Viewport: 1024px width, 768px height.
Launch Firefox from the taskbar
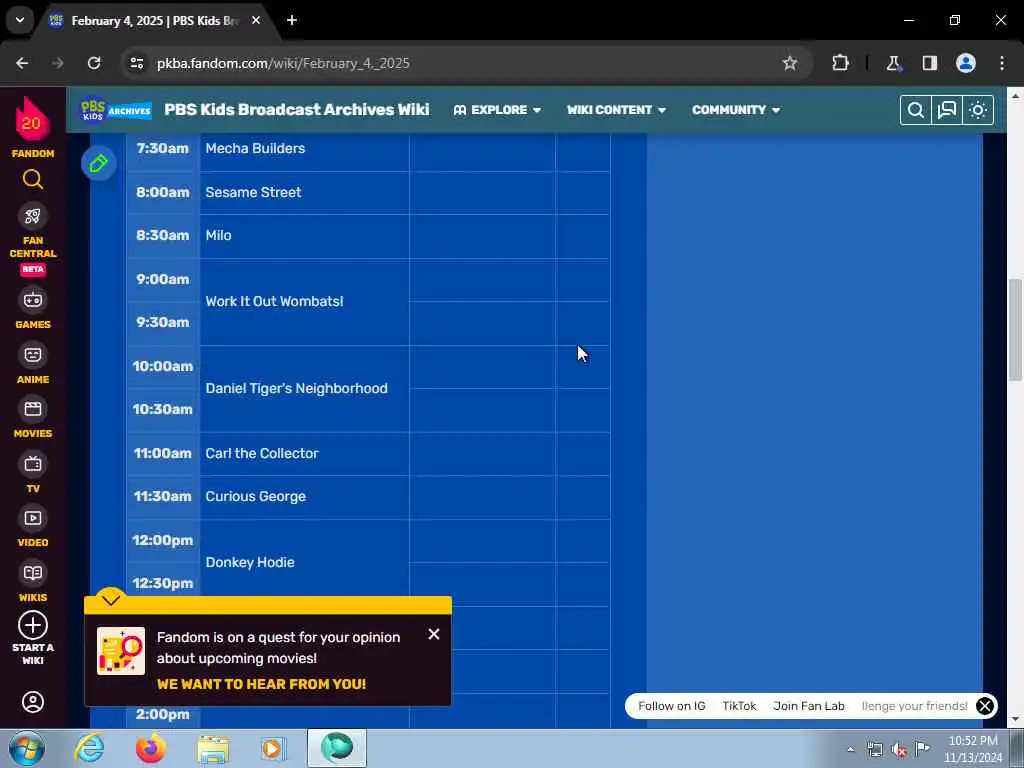point(151,748)
